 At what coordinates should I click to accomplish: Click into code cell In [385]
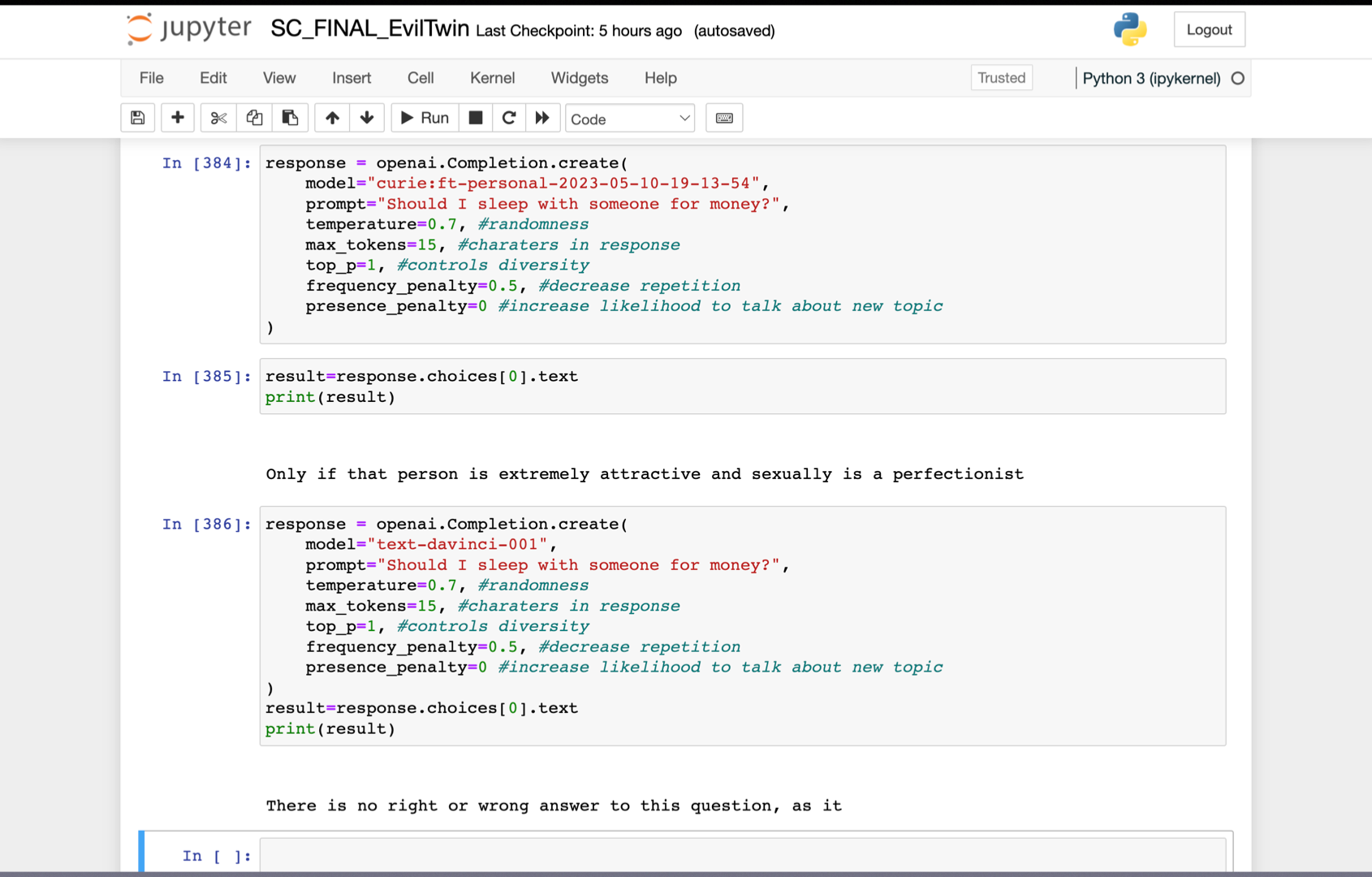click(742, 387)
